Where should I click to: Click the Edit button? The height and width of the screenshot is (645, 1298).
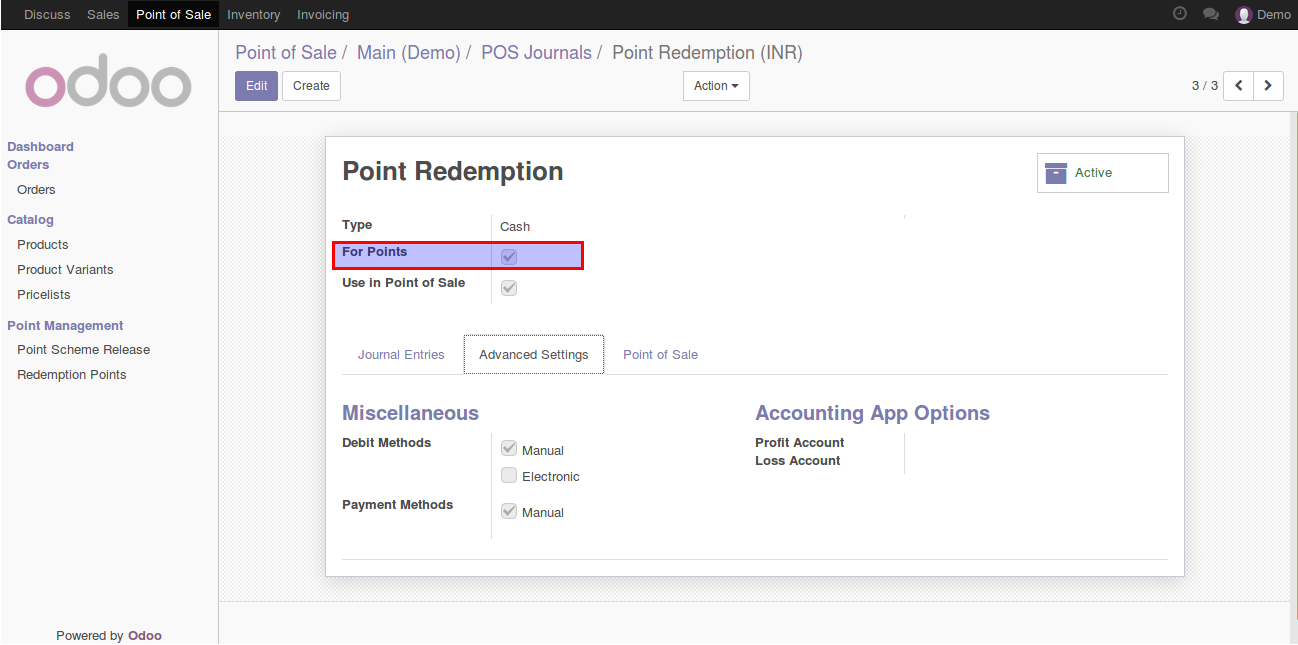click(256, 86)
